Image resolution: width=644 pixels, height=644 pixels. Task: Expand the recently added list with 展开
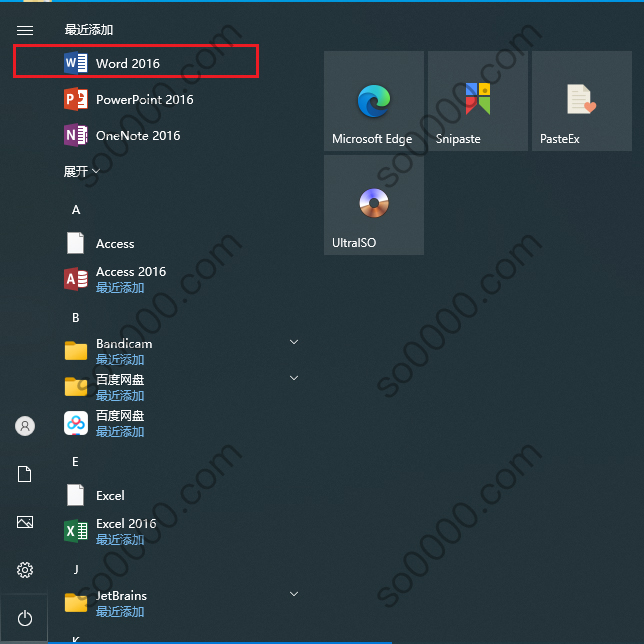click(x=81, y=171)
